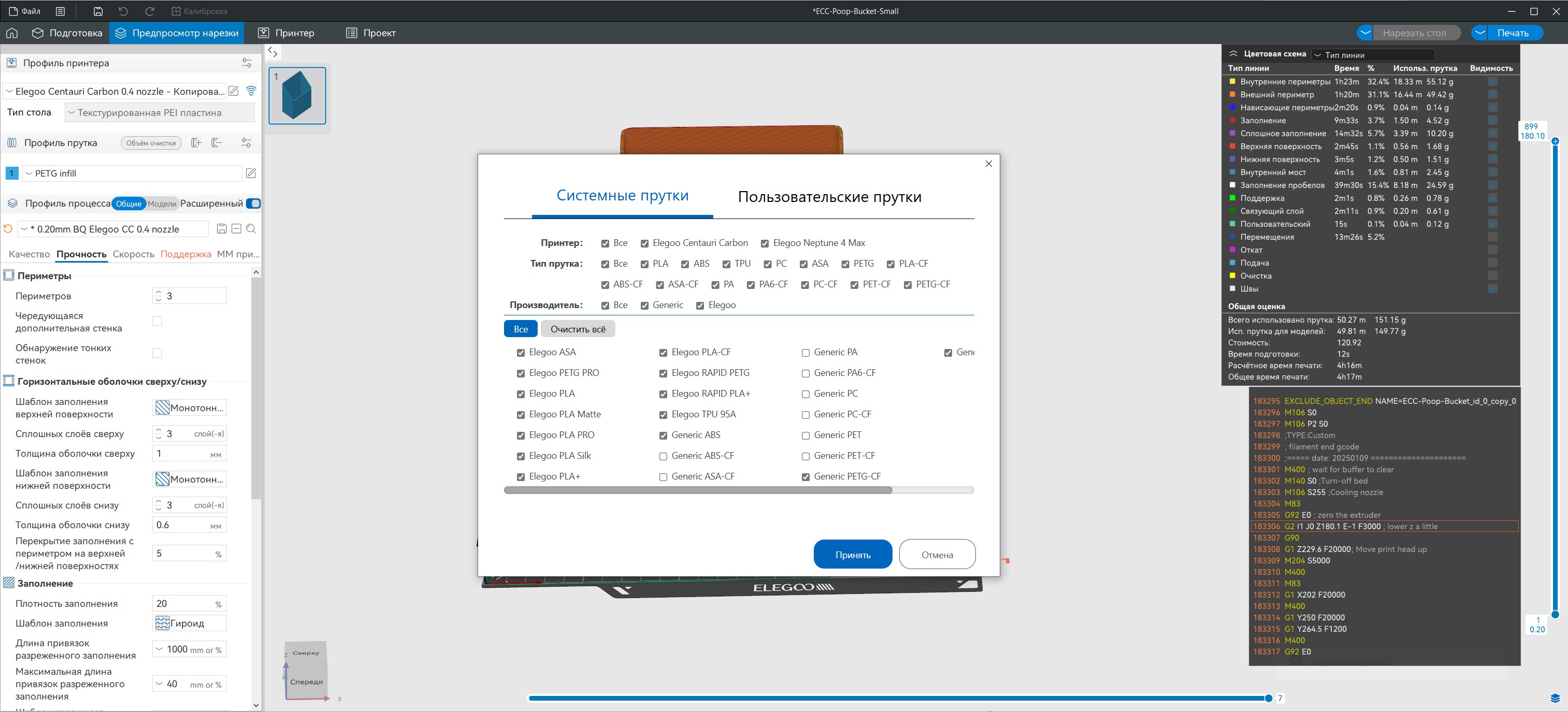Close the filament selection dialog
This screenshot has width=1568, height=712.
[x=988, y=164]
